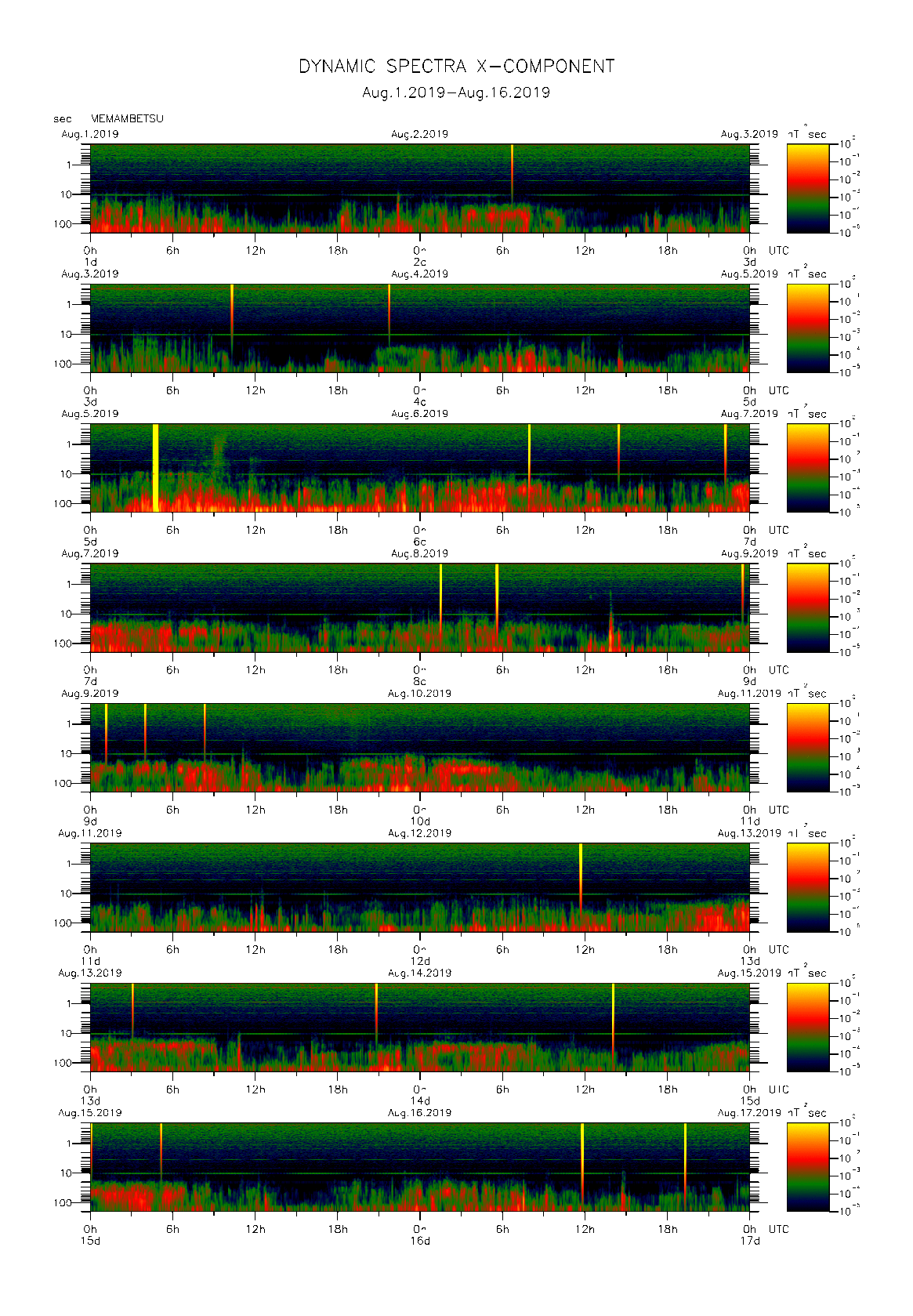Screen dimensions: 913x1316
Task: Click the color scale bar beside the Aug.15–Aug.17 panel
Action: click(x=808, y=1167)
